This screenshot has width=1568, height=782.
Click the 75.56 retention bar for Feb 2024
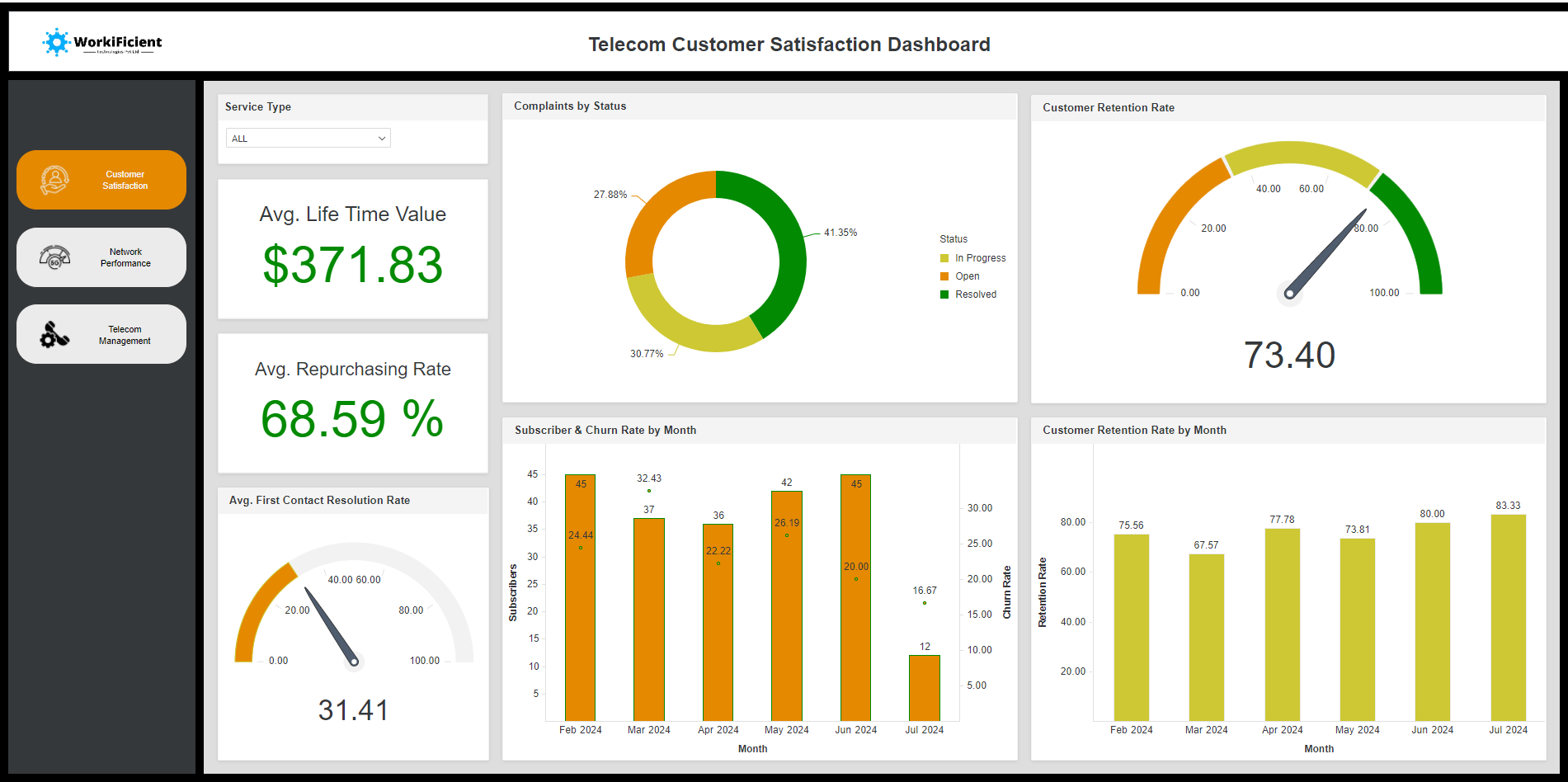[1132, 628]
